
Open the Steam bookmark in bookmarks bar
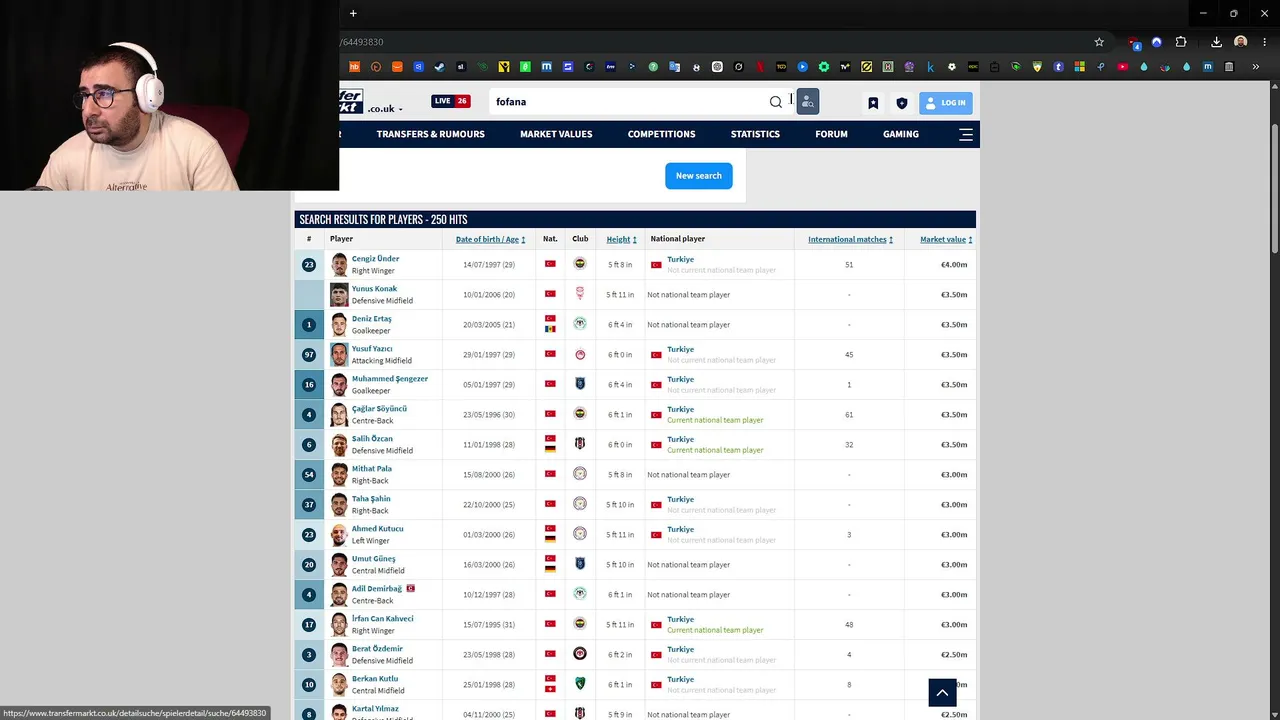439,67
